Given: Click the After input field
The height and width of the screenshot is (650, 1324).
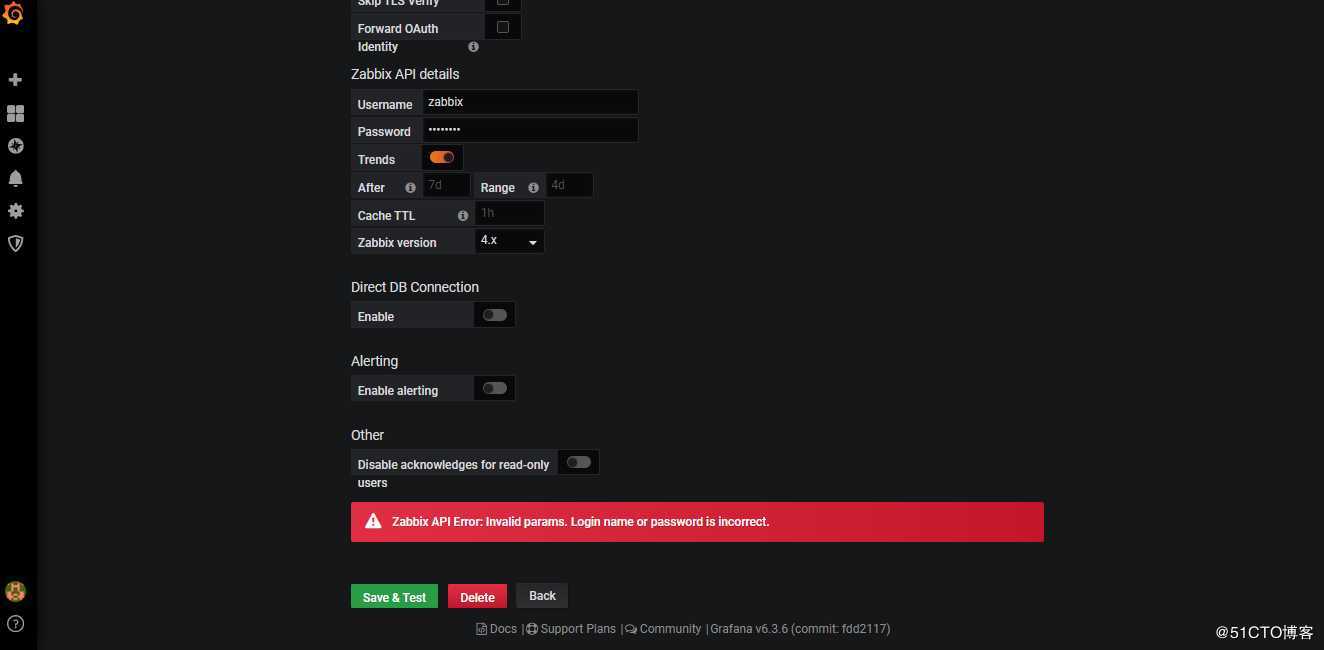Looking at the screenshot, I should [446, 185].
